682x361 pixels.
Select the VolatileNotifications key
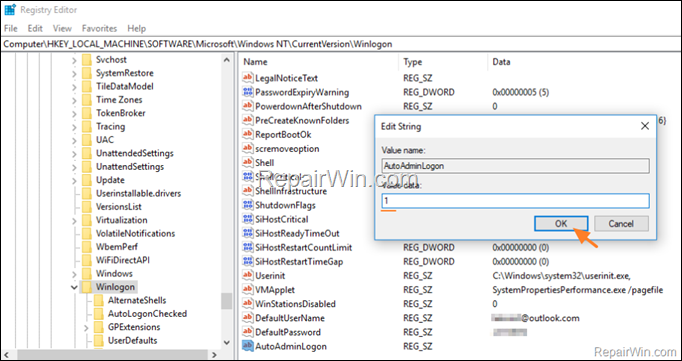coord(135,233)
